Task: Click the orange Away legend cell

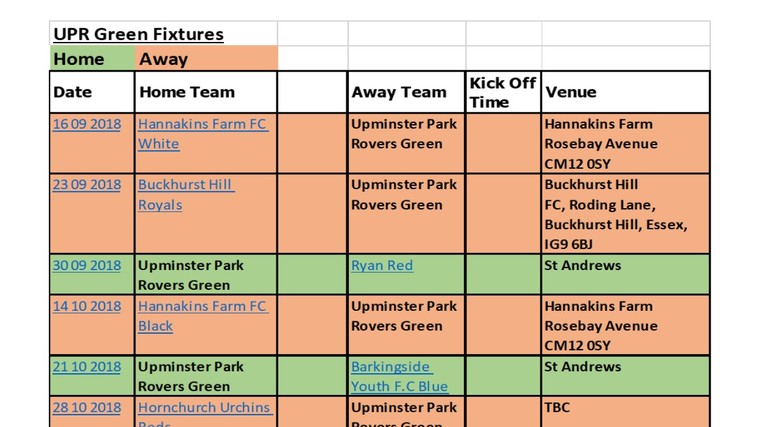Action: 206,59
